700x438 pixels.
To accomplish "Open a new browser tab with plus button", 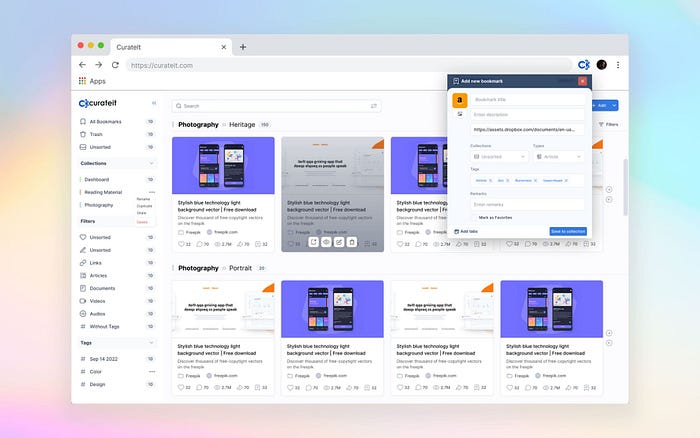I will click(243, 47).
